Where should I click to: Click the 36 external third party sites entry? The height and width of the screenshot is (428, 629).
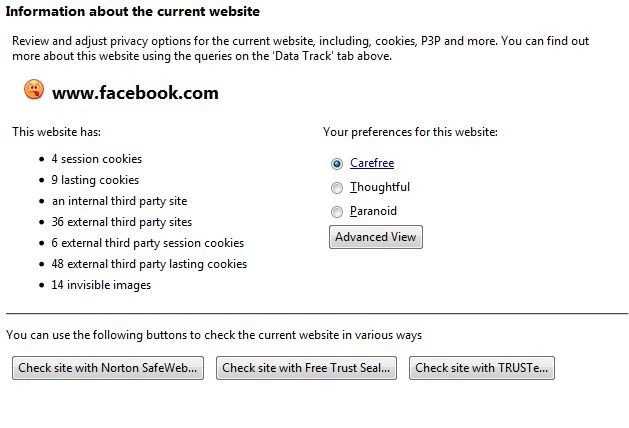pos(122,222)
